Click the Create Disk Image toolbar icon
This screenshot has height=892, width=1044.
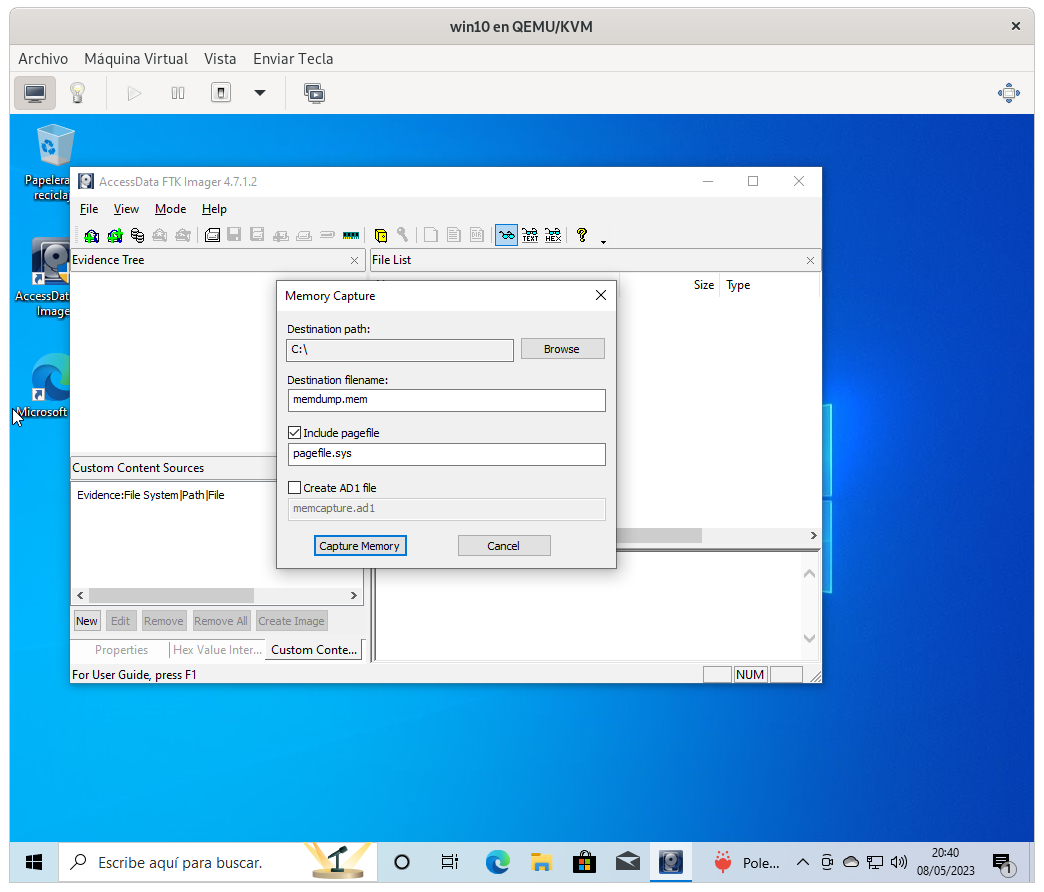[x=212, y=236]
